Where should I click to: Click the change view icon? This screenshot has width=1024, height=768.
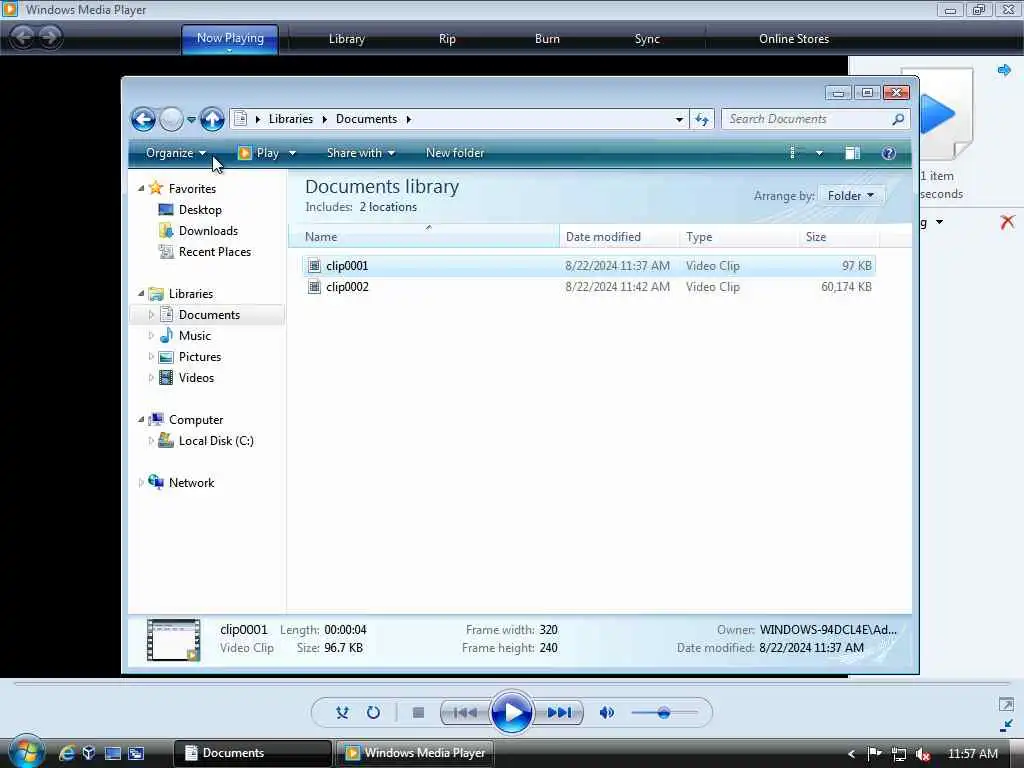click(794, 153)
